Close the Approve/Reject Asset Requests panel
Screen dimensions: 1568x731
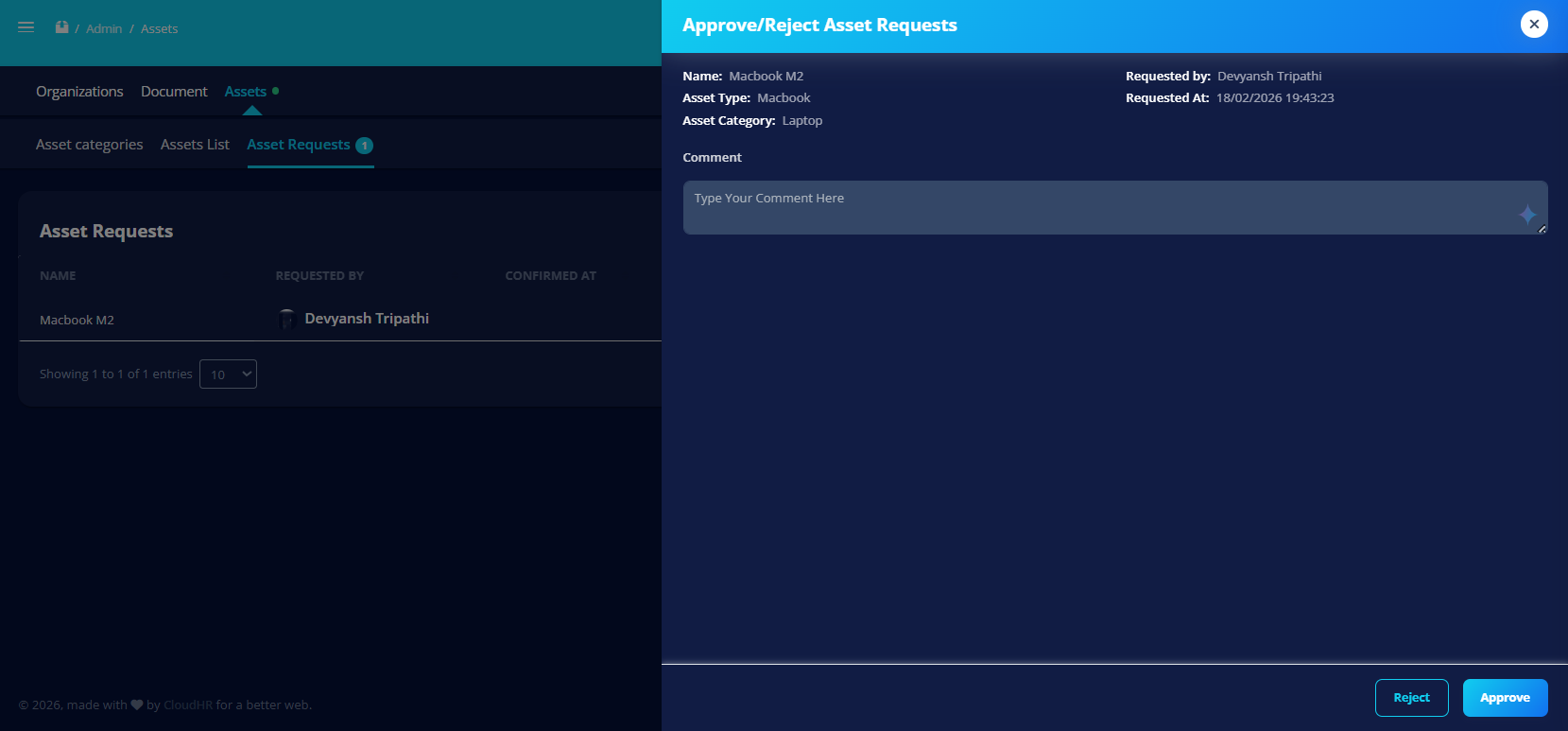coord(1534,25)
